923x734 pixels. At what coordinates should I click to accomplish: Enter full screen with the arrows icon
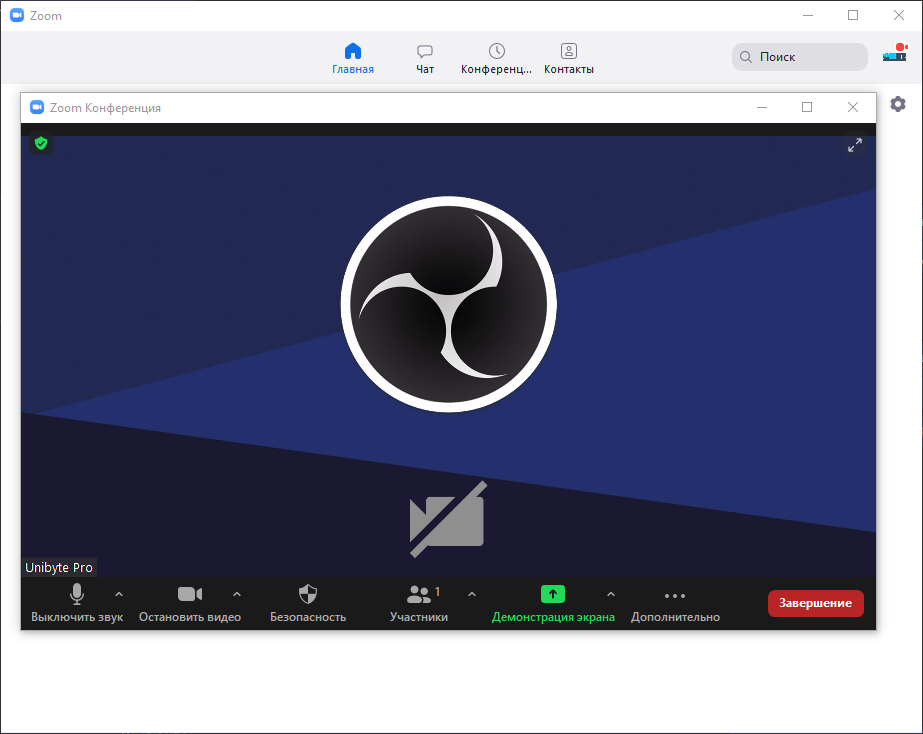point(855,145)
